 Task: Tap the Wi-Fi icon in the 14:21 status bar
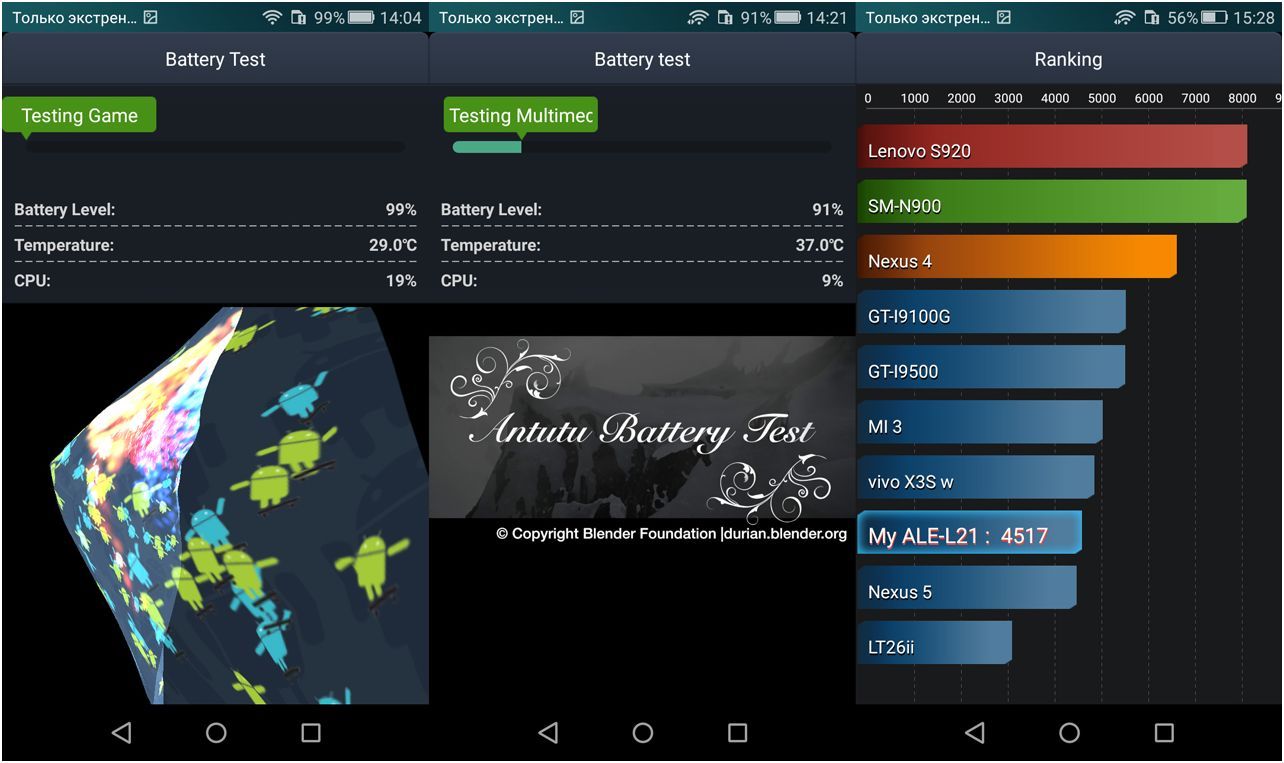(x=698, y=18)
